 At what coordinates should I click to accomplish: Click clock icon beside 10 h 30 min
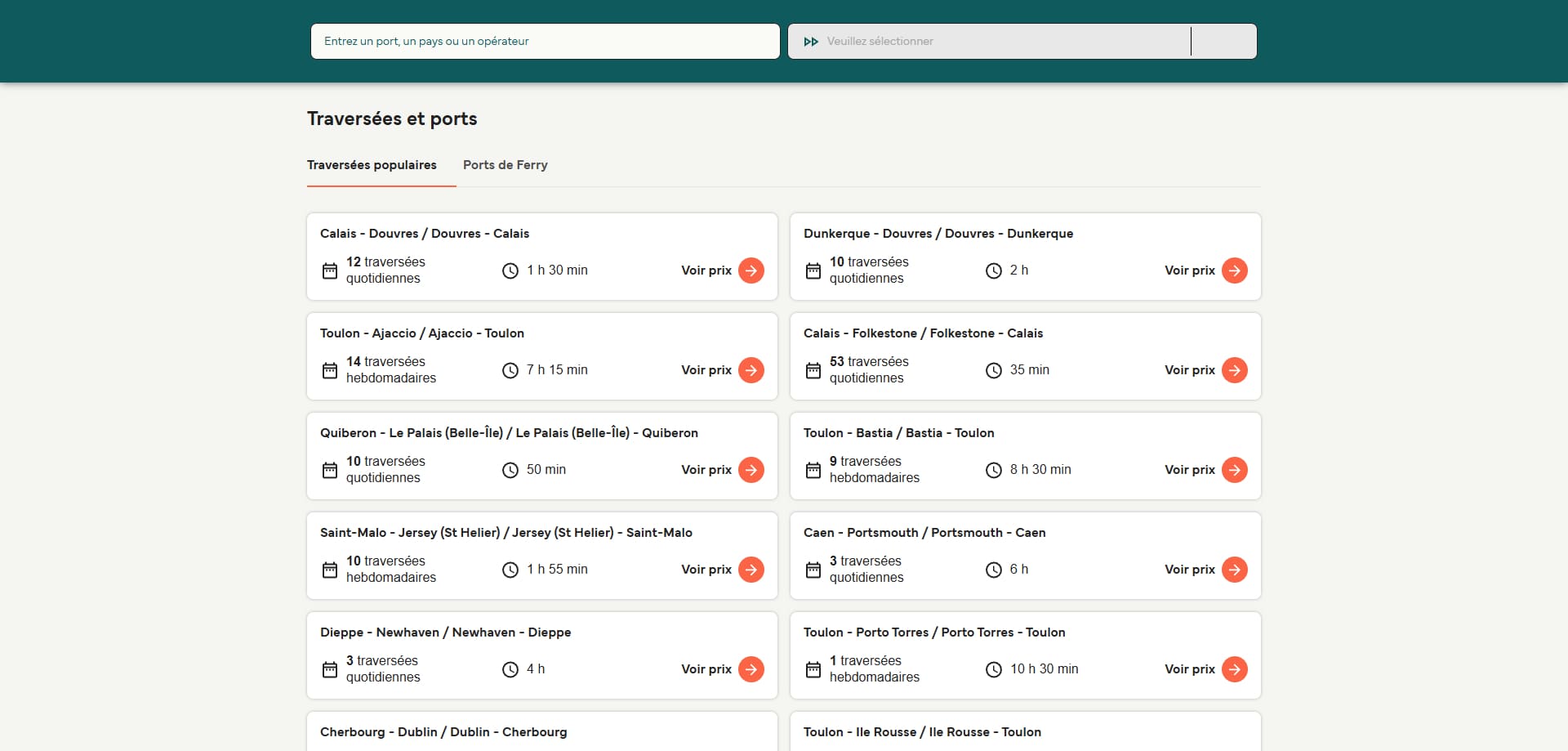tap(994, 669)
